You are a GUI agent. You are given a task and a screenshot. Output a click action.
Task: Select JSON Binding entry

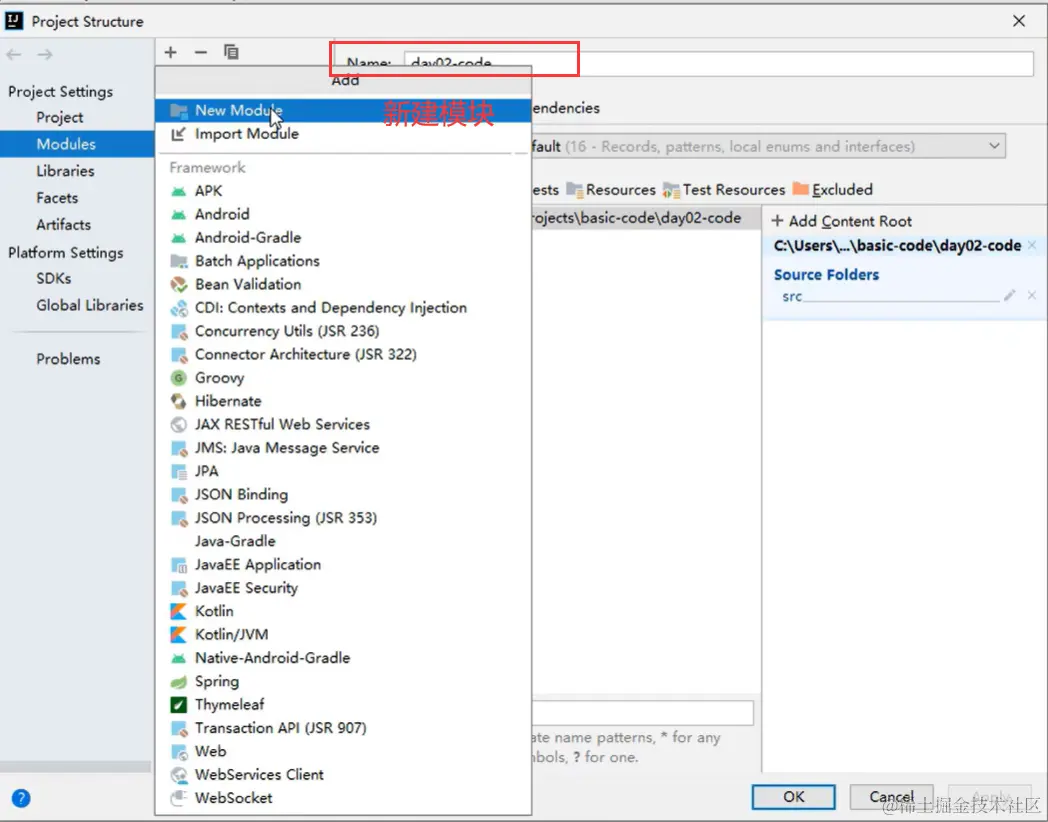[x=343, y=495]
